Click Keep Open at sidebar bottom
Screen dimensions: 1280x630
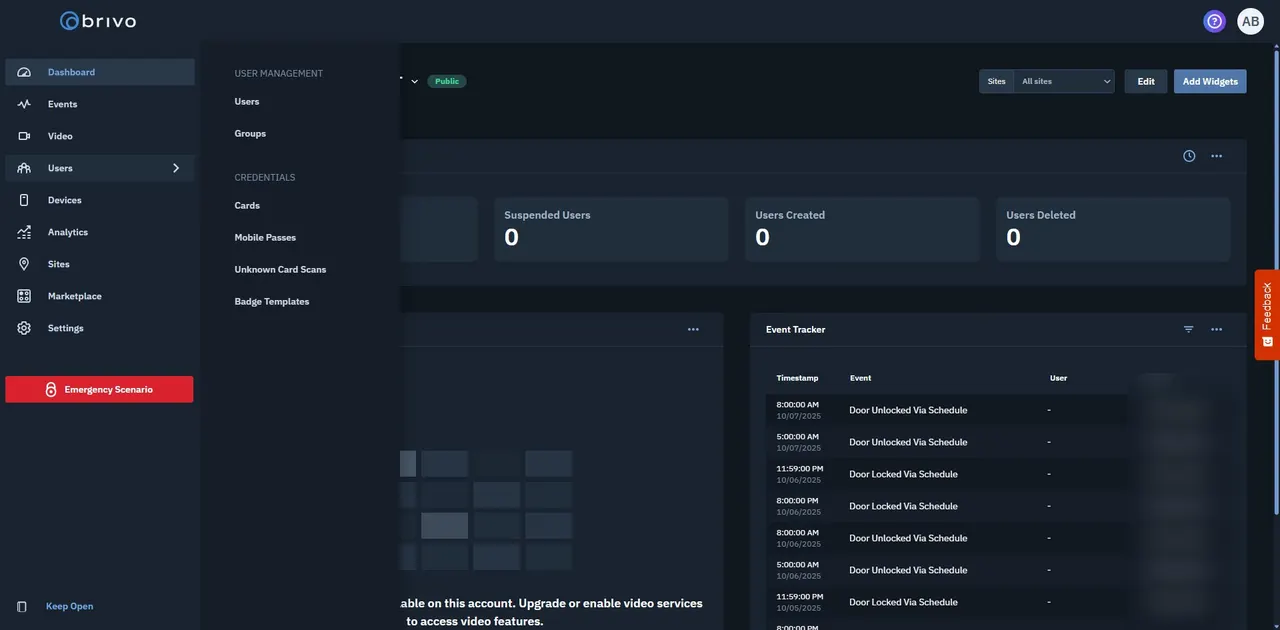point(69,607)
